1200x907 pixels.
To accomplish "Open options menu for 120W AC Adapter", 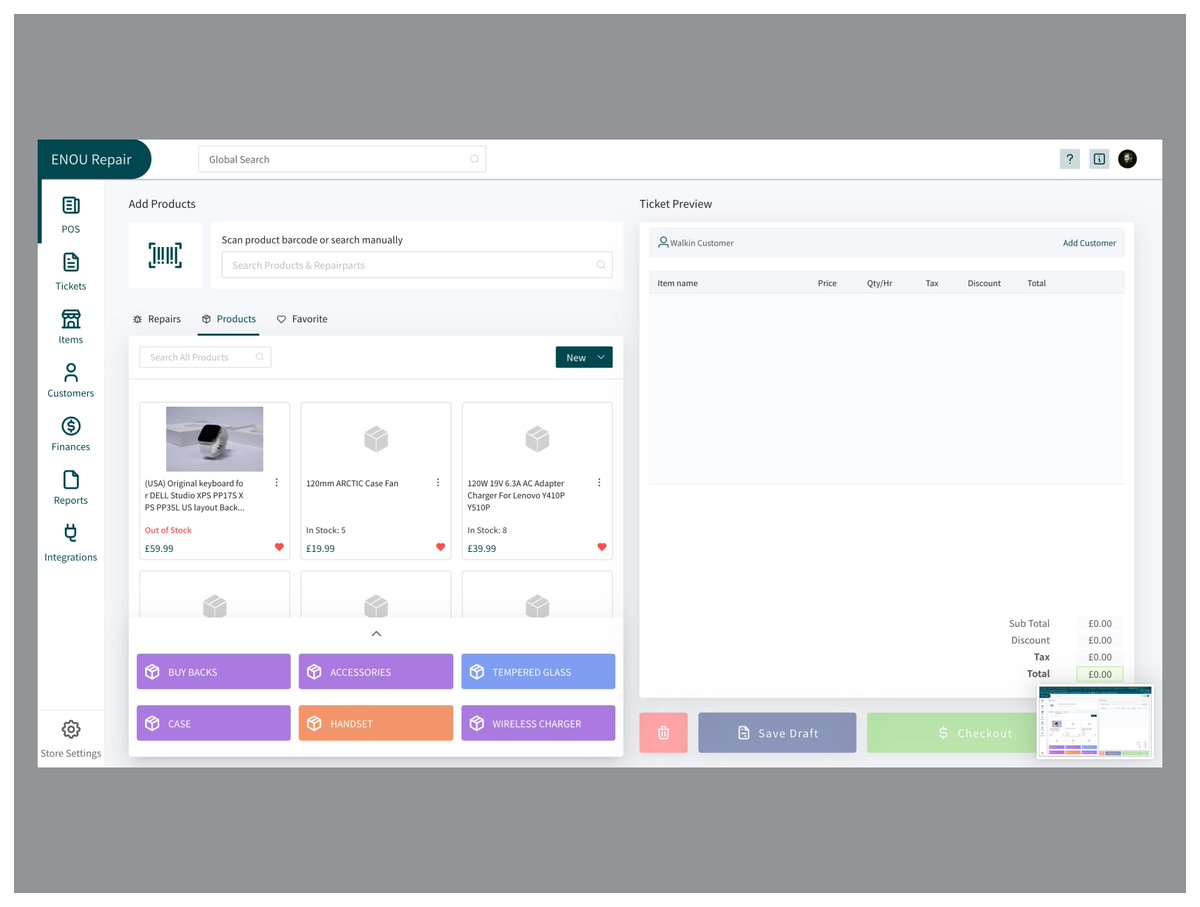I will (599, 482).
